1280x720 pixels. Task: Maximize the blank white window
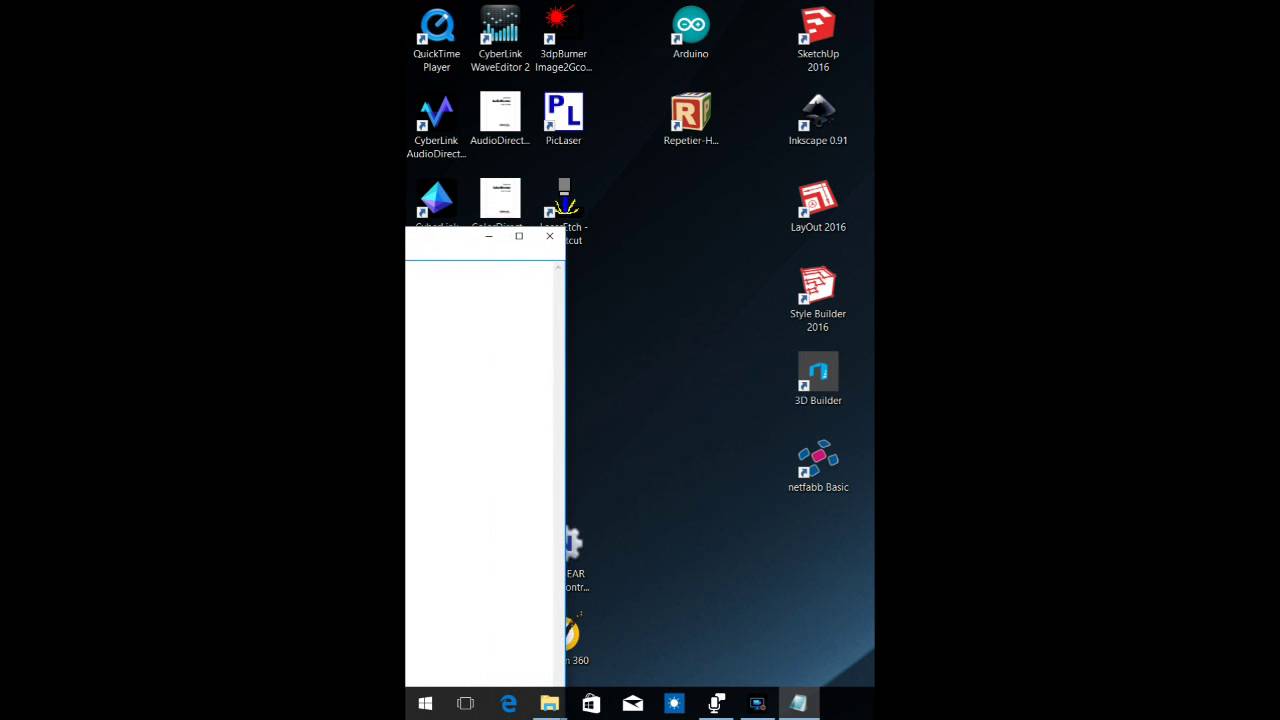click(519, 237)
